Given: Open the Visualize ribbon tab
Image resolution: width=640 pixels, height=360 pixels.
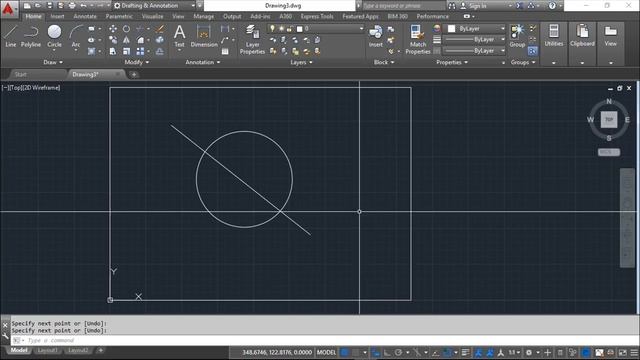Looking at the screenshot, I should click(152, 16).
